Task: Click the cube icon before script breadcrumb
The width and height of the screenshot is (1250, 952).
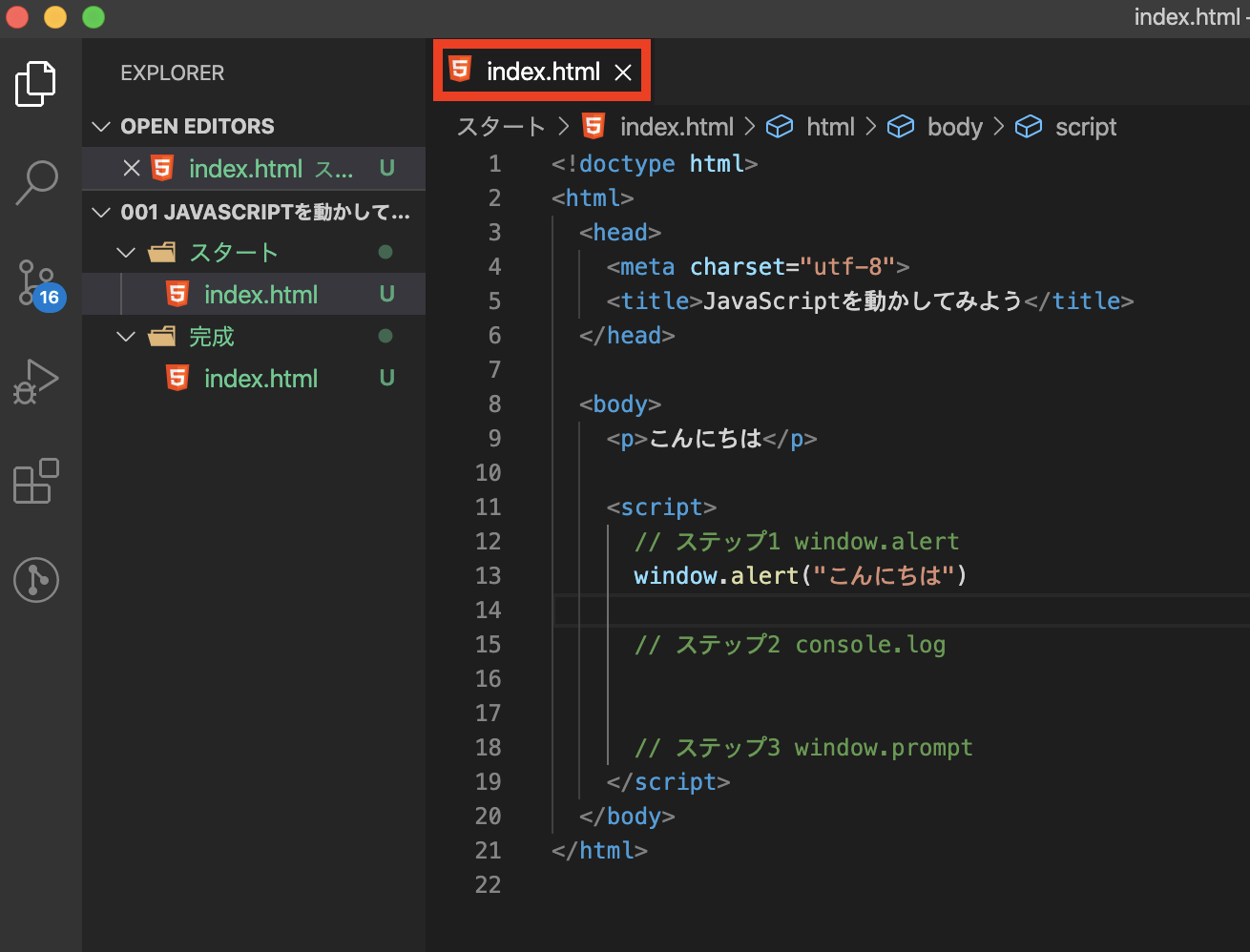Action: 1029,127
